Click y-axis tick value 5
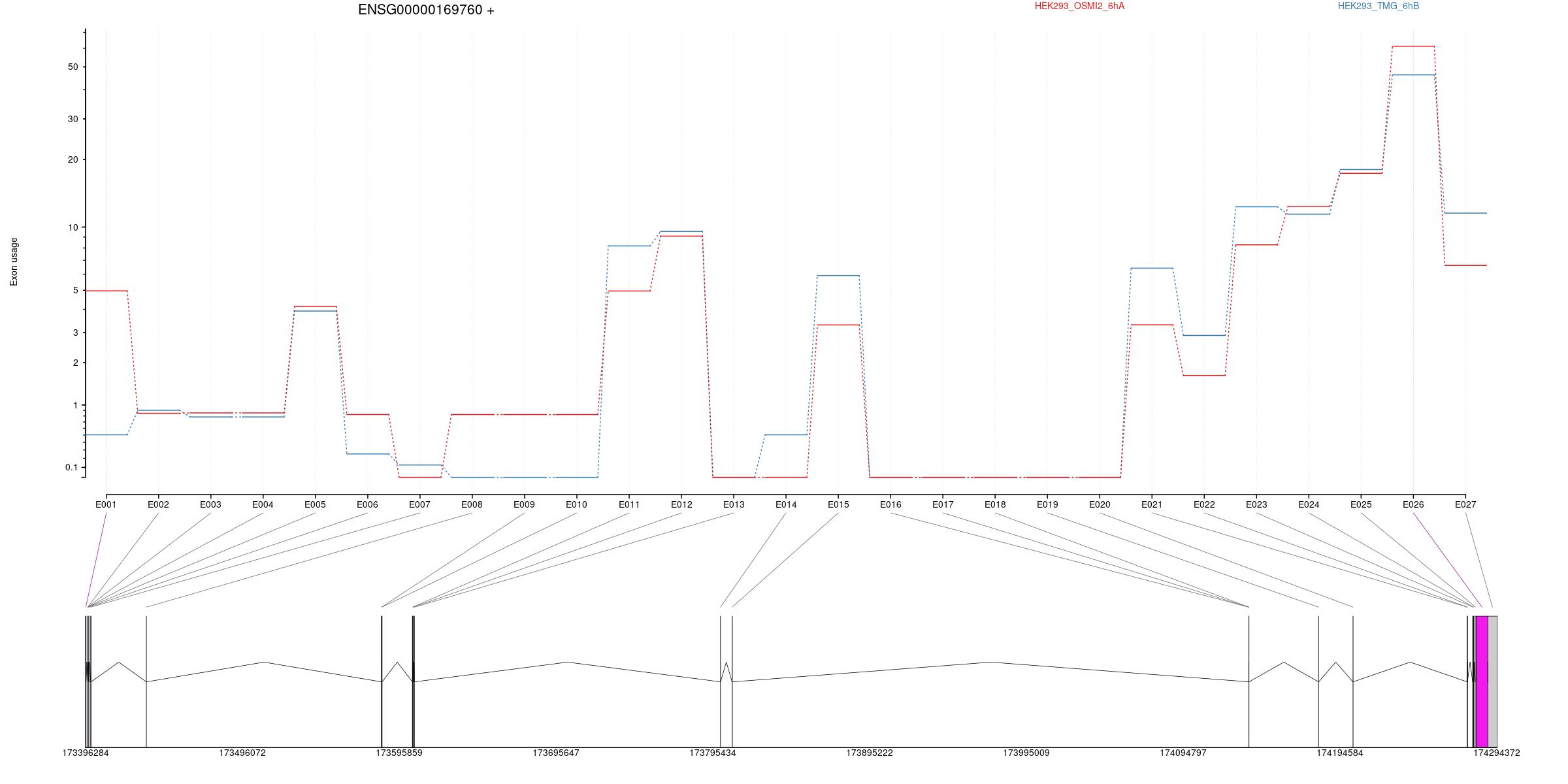This screenshot has height=784, width=1568. (x=75, y=290)
